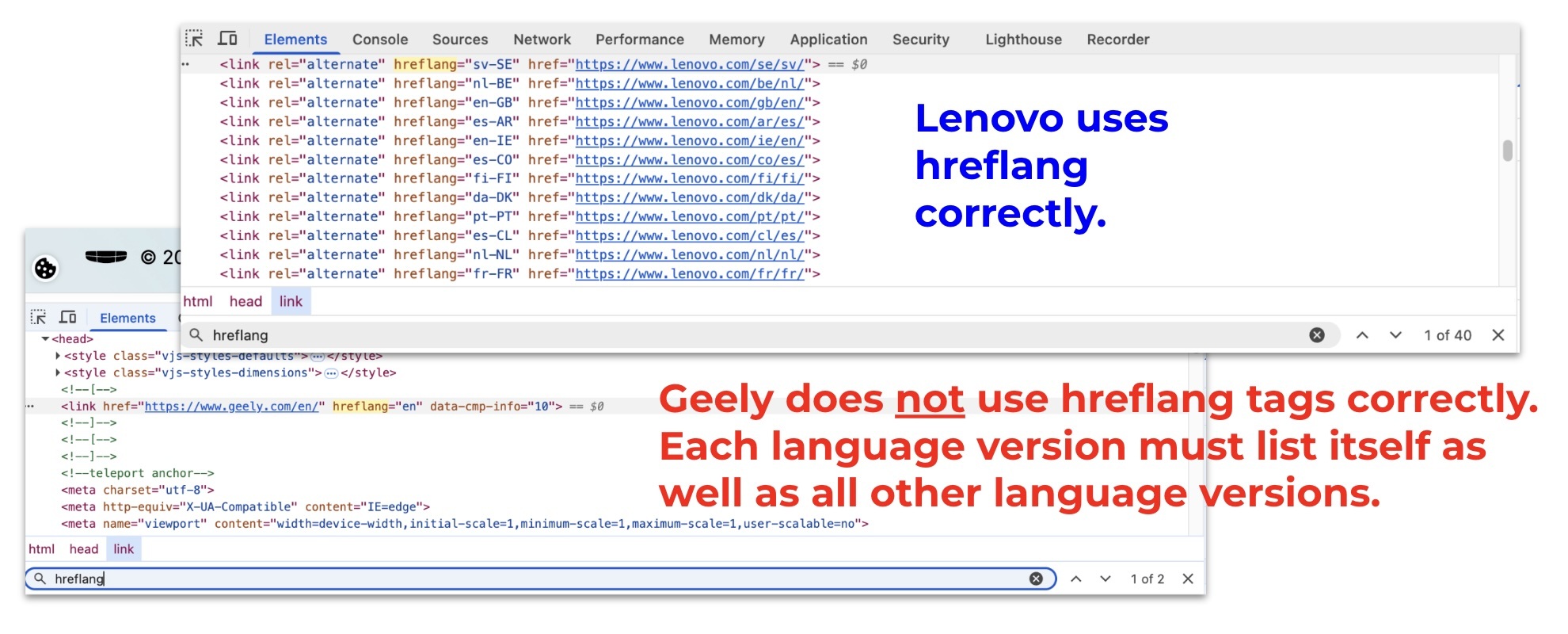
Task: Click link breadcrumb in Geely DevTools
Action: click(x=124, y=548)
